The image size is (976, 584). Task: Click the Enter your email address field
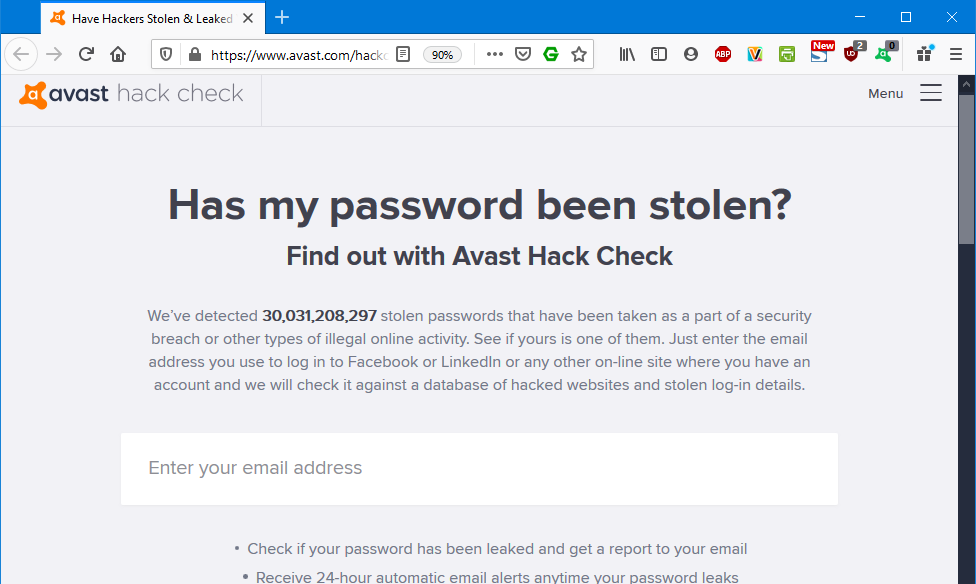479,469
